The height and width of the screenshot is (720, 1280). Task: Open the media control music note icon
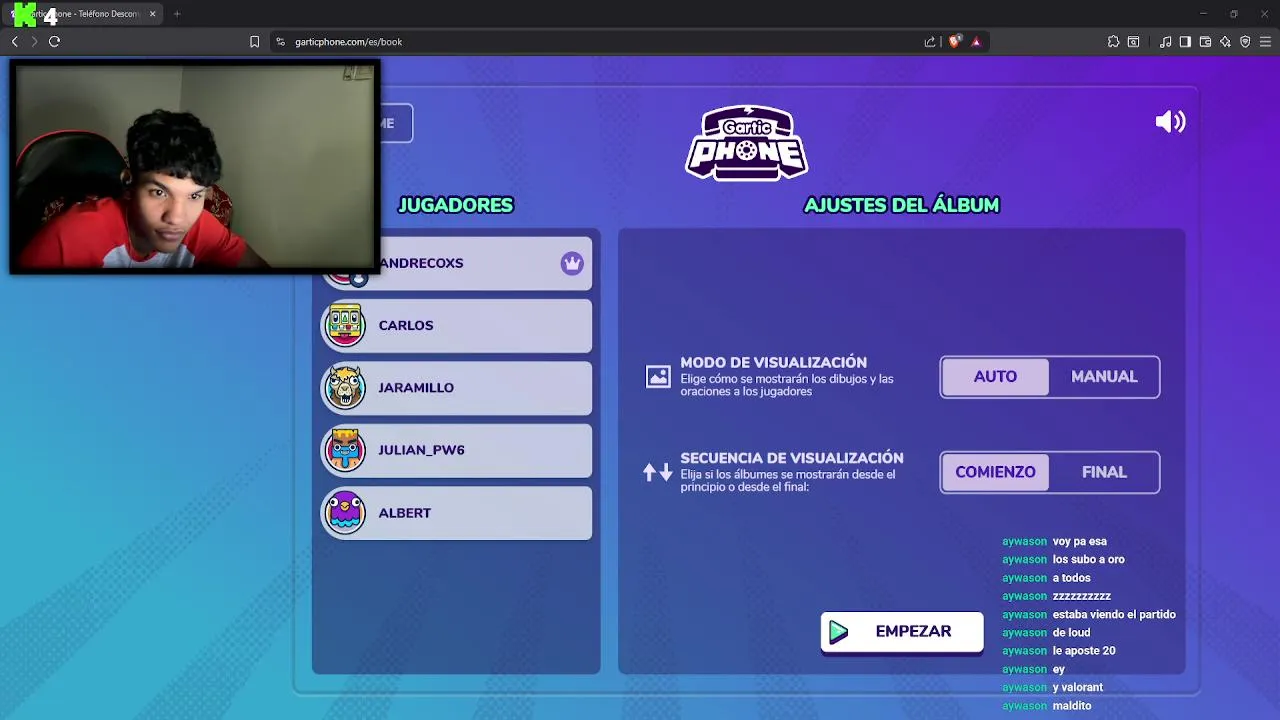pos(1165,42)
